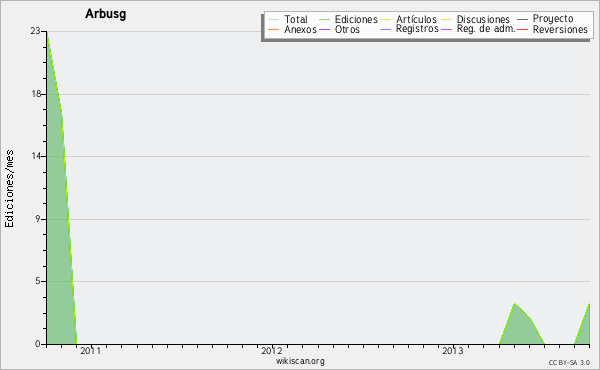Click the Ediciones legend entry
The height and width of the screenshot is (370, 600).
coord(348,19)
